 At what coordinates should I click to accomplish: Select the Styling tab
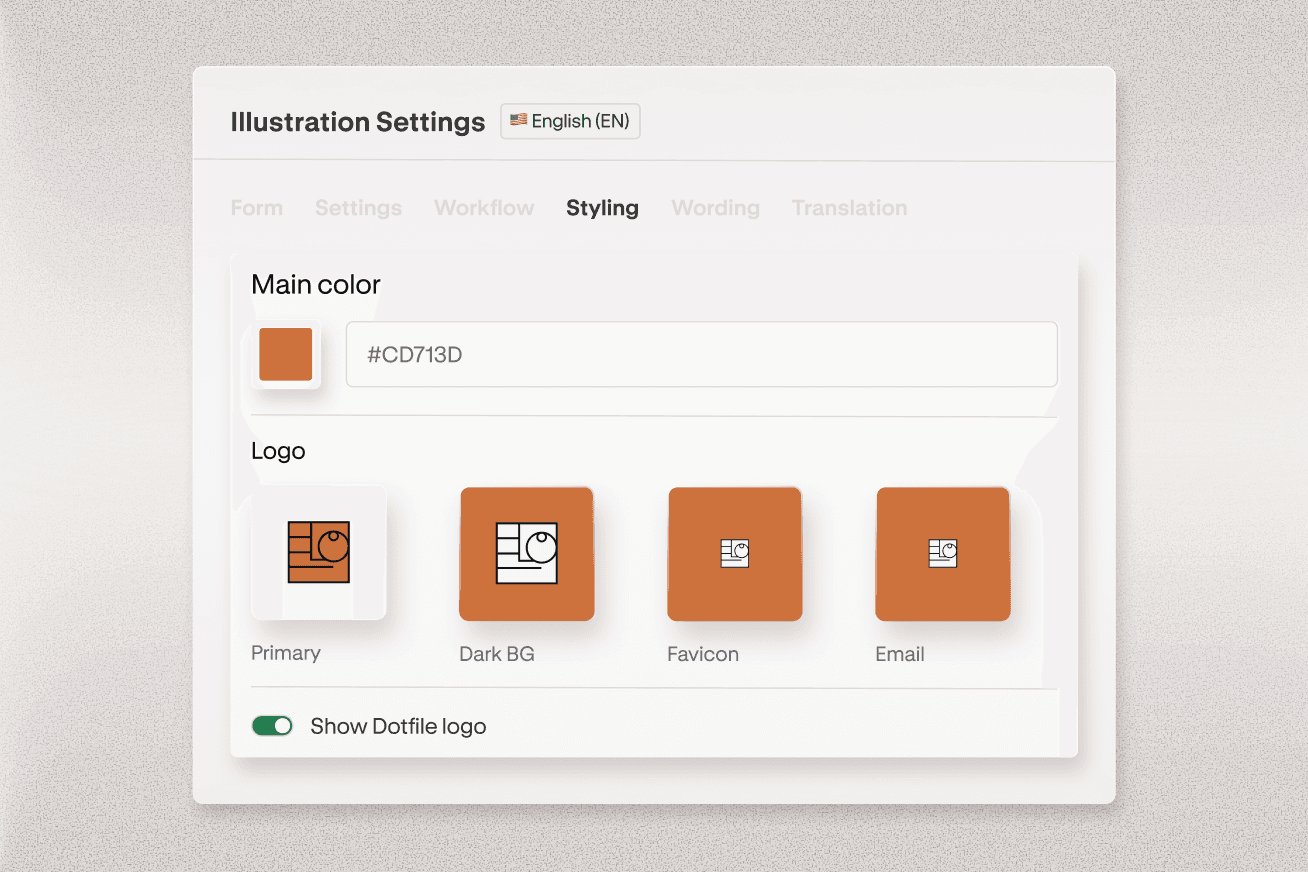pyautogui.click(x=602, y=208)
